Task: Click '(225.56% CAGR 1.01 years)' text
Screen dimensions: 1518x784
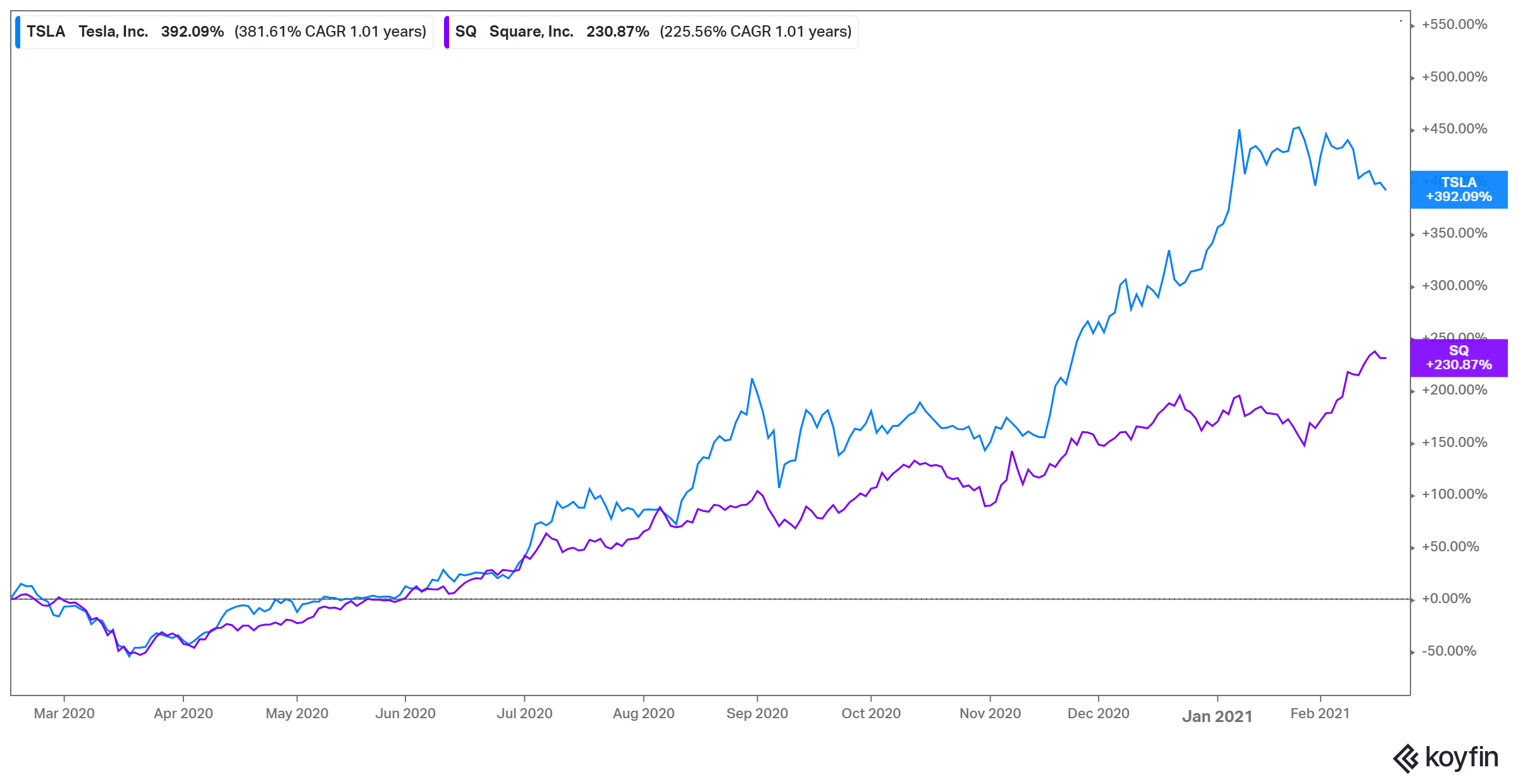Action: 755,32
